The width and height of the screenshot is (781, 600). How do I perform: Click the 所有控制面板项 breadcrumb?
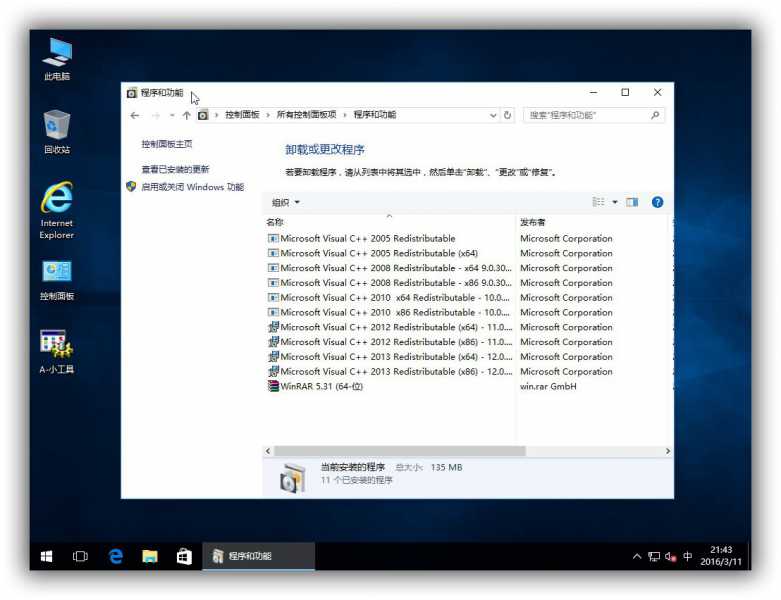coord(306,115)
